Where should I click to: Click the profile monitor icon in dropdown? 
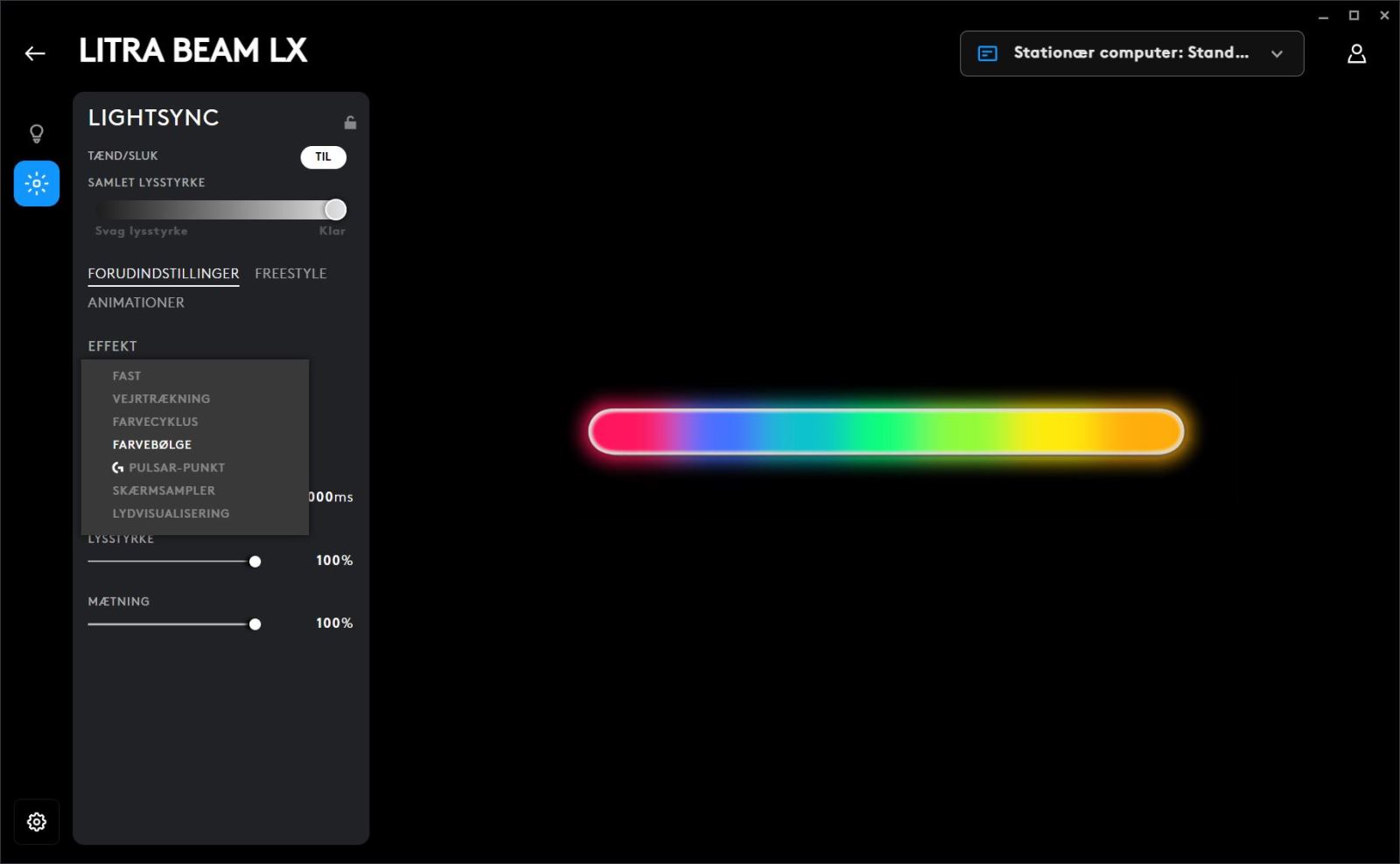coord(987,53)
